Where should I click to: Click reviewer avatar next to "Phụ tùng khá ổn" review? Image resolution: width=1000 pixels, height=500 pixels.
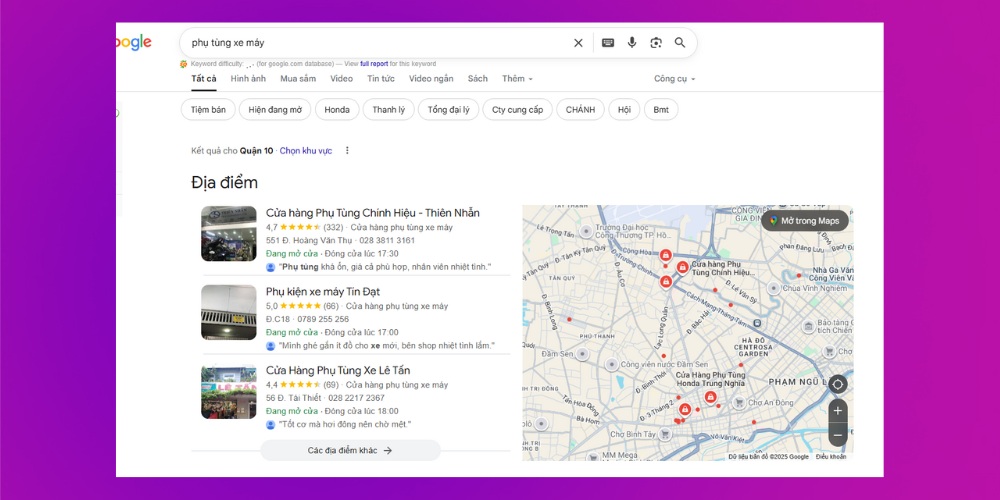(x=270, y=267)
